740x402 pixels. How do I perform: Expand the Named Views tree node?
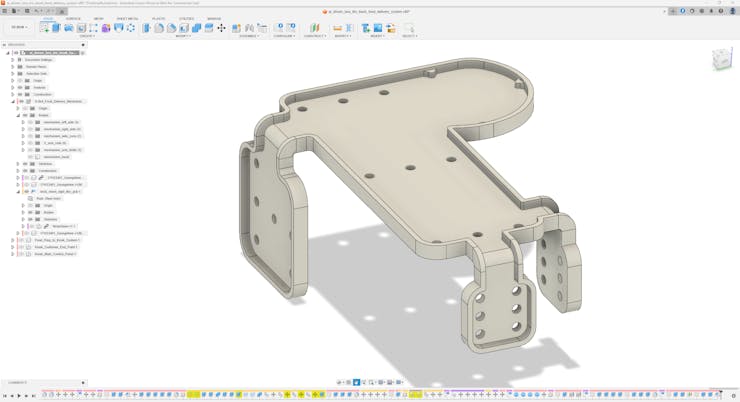[13, 67]
